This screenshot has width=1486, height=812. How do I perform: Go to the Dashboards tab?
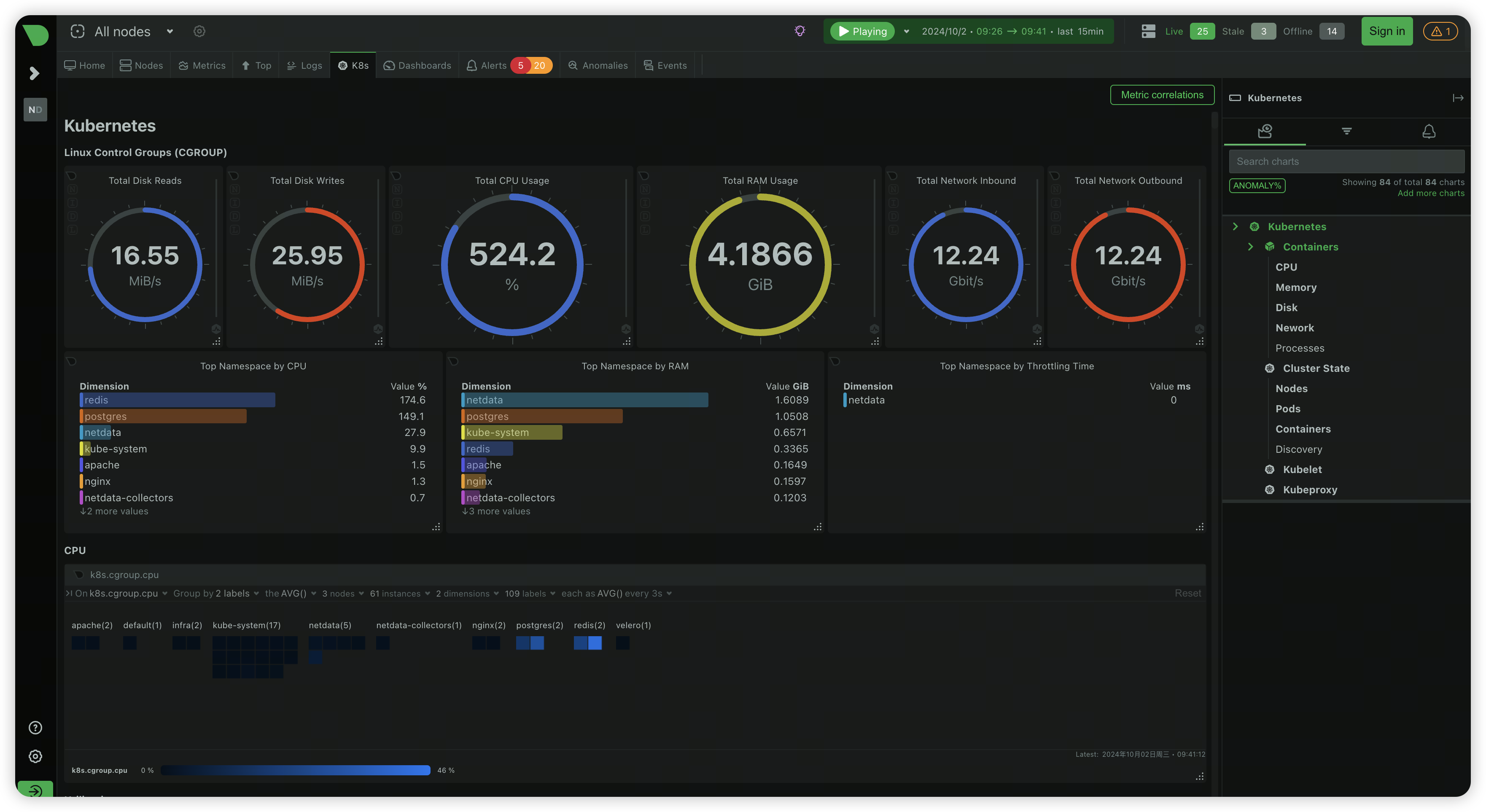point(417,65)
